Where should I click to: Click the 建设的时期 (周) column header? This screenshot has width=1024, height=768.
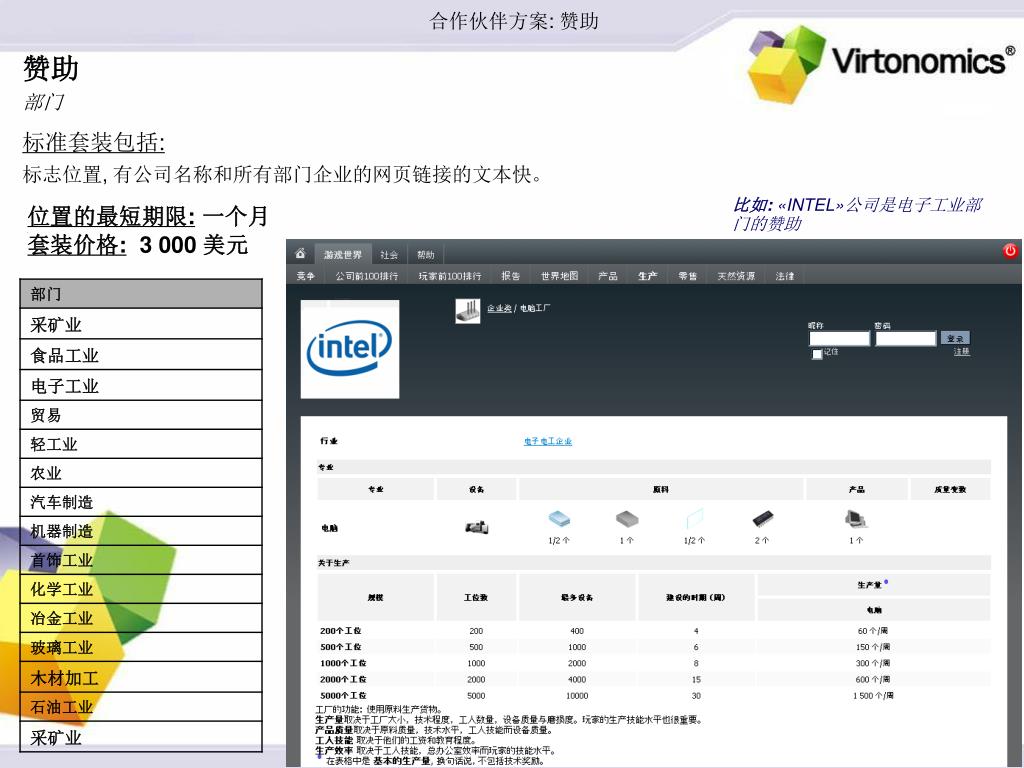696,597
